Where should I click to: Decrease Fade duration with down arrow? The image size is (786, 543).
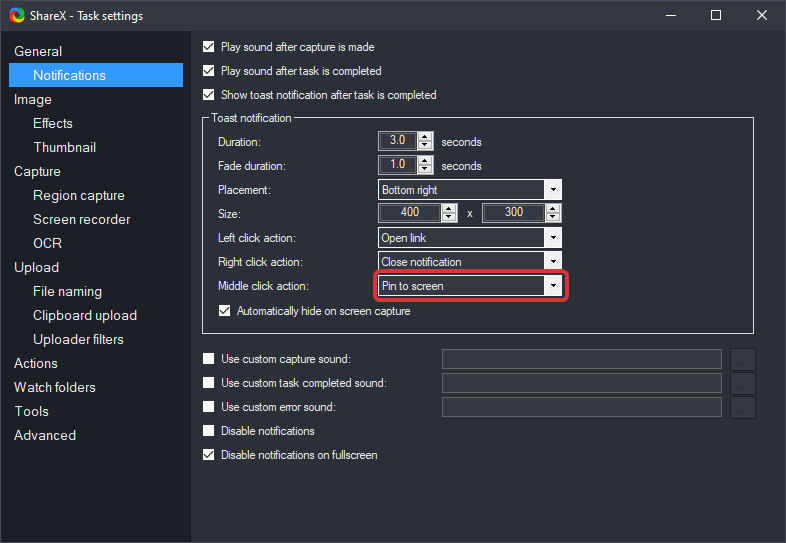(x=425, y=169)
